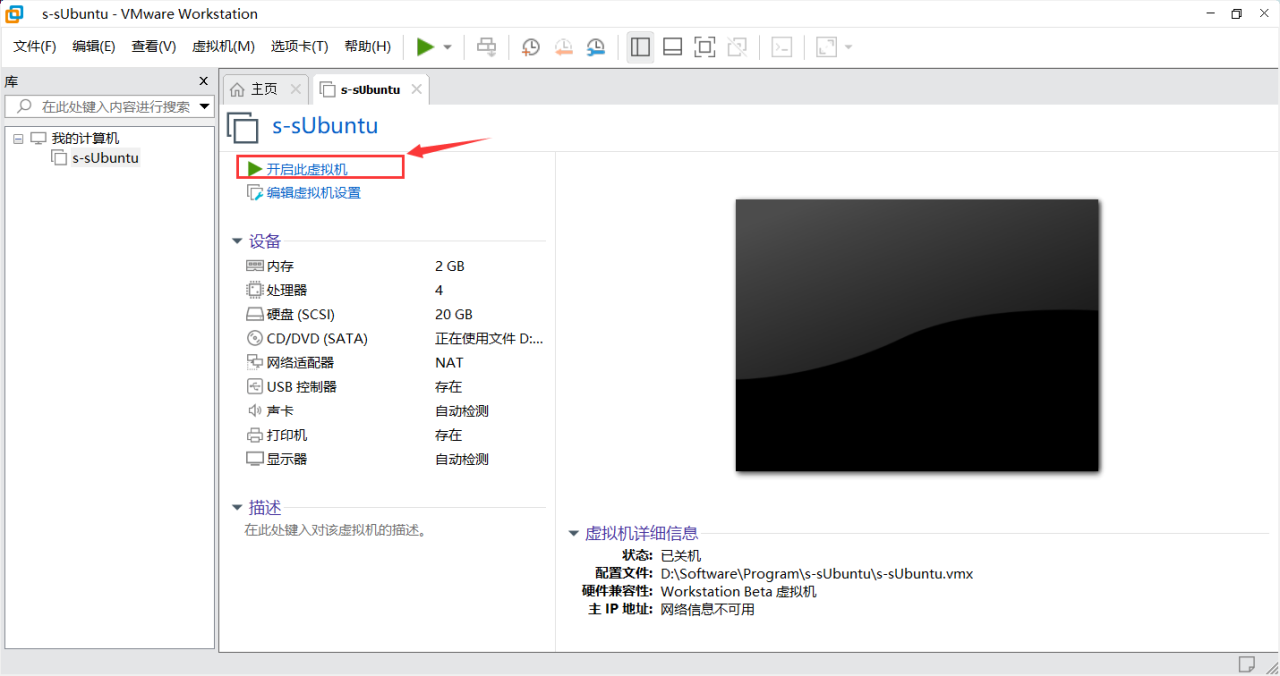The height and width of the screenshot is (676, 1280).
Task: Toggle the library sidebar view icon
Action: 640,47
